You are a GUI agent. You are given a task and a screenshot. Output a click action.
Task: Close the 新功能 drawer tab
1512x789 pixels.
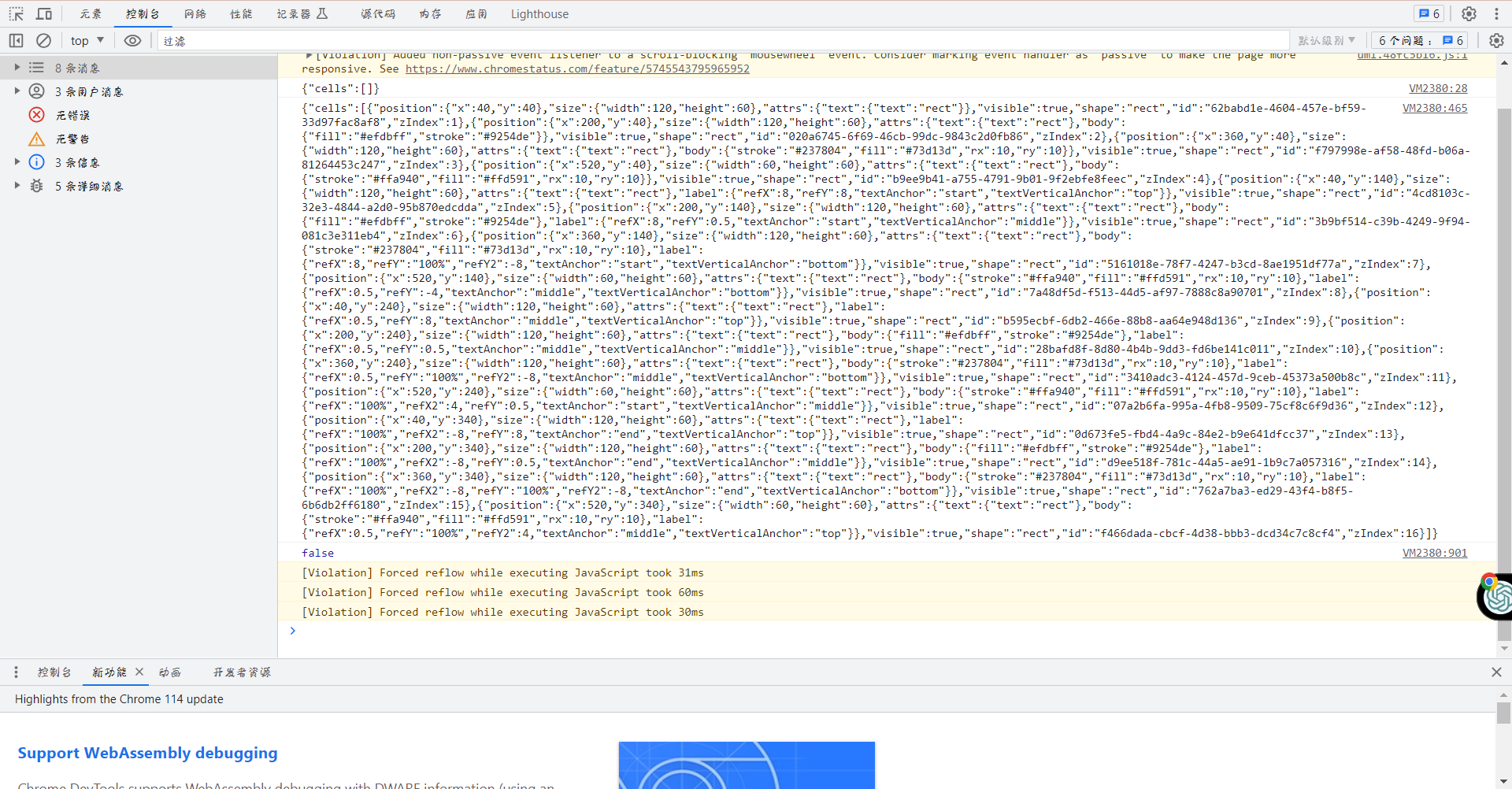click(x=139, y=672)
